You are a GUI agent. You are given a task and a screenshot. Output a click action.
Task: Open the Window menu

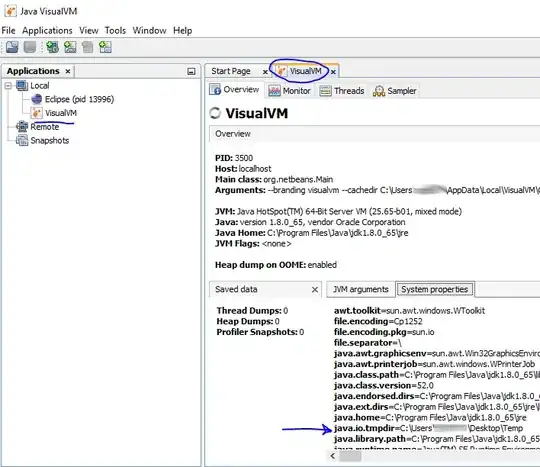149,31
